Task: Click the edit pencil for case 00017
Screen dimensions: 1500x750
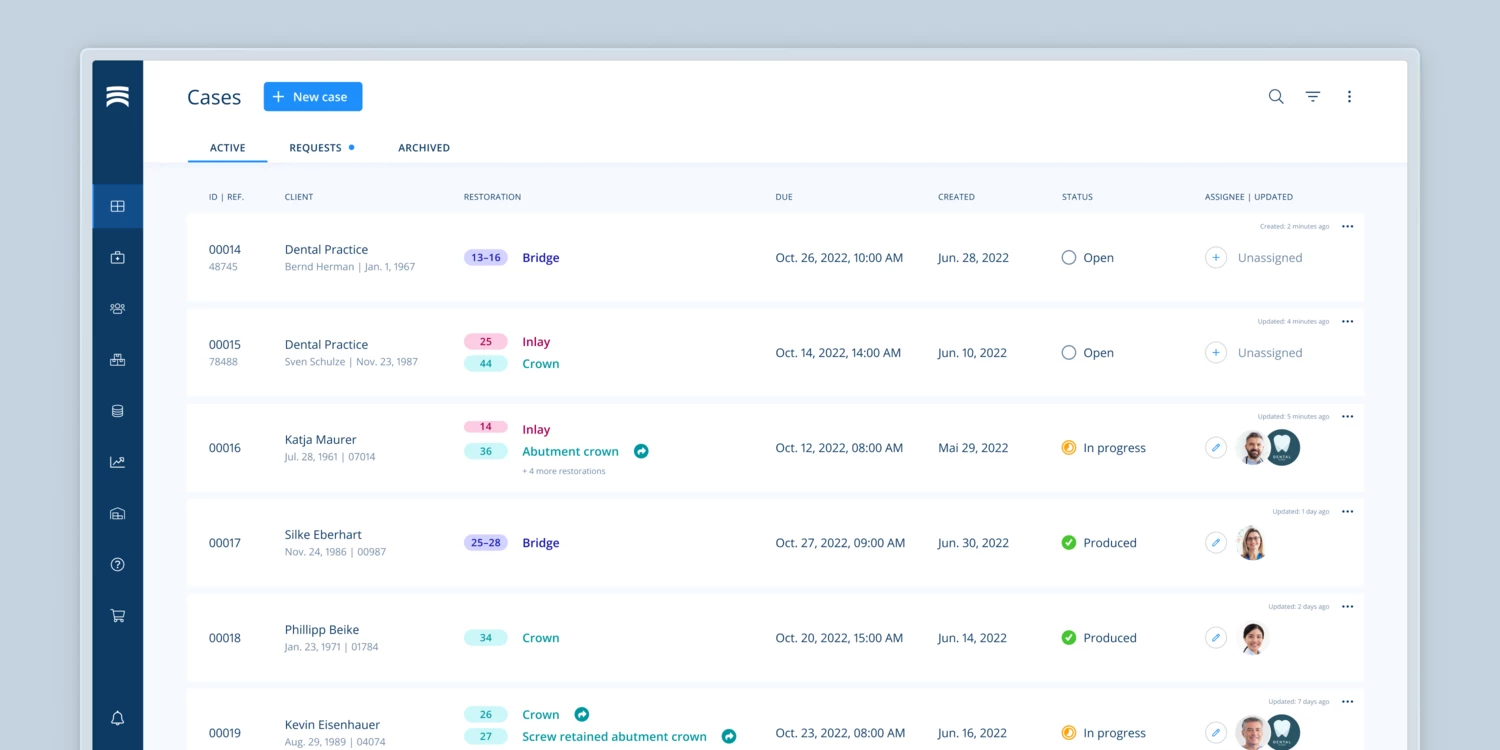Action: tap(1215, 543)
